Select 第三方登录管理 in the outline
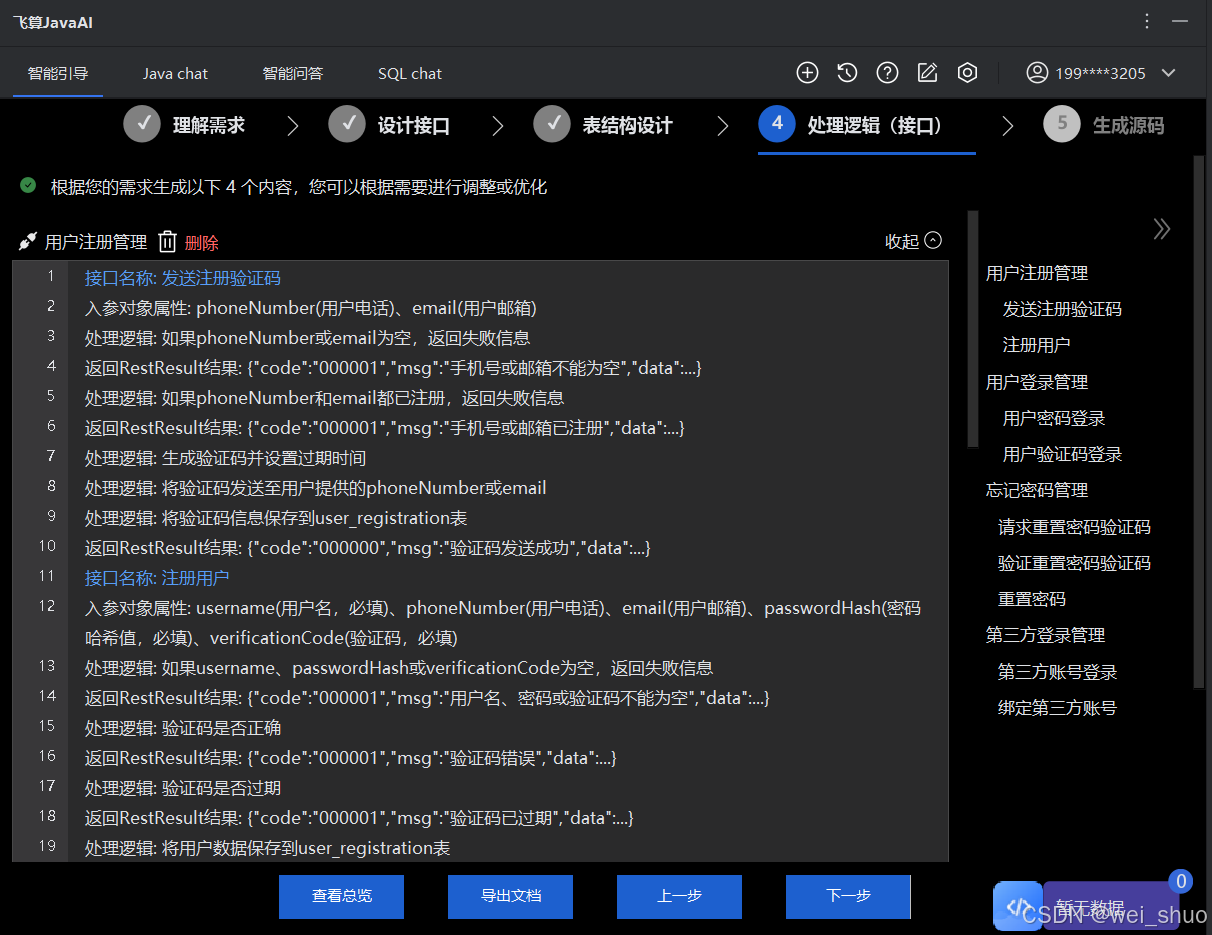The height and width of the screenshot is (935, 1212). coord(1045,635)
